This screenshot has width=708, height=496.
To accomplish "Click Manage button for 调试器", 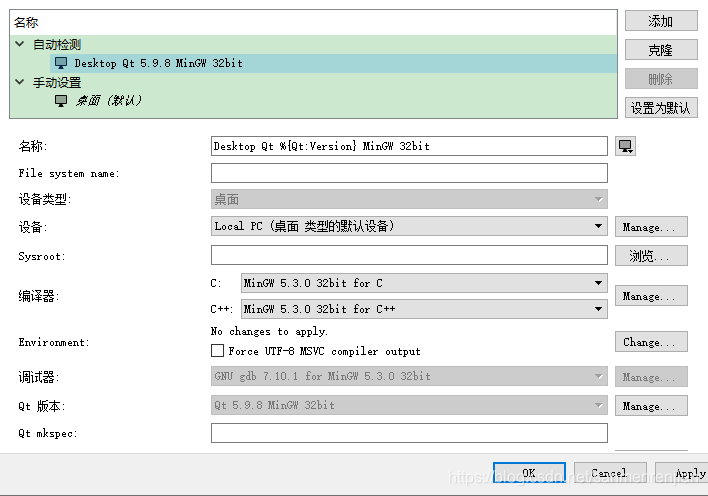I will coord(651,377).
